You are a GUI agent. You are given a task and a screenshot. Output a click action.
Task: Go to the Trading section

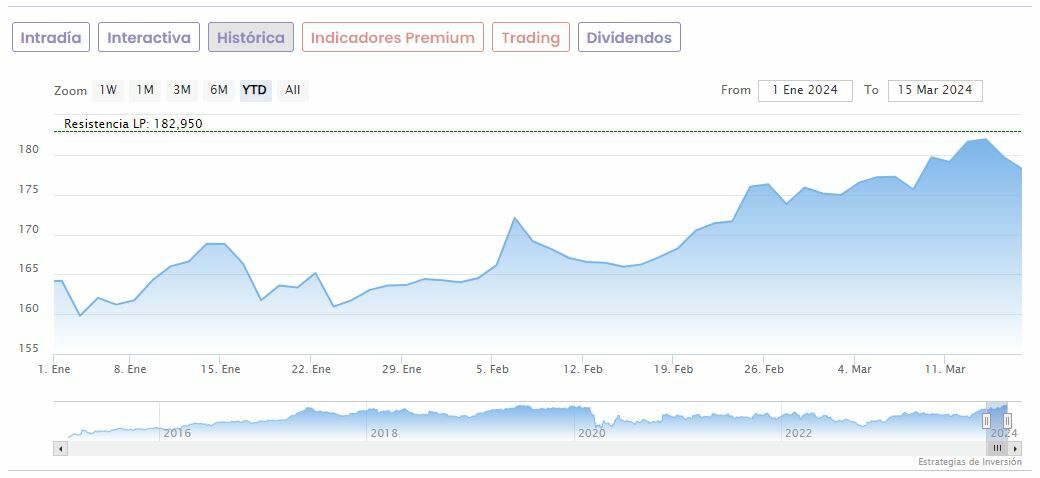(x=531, y=38)
